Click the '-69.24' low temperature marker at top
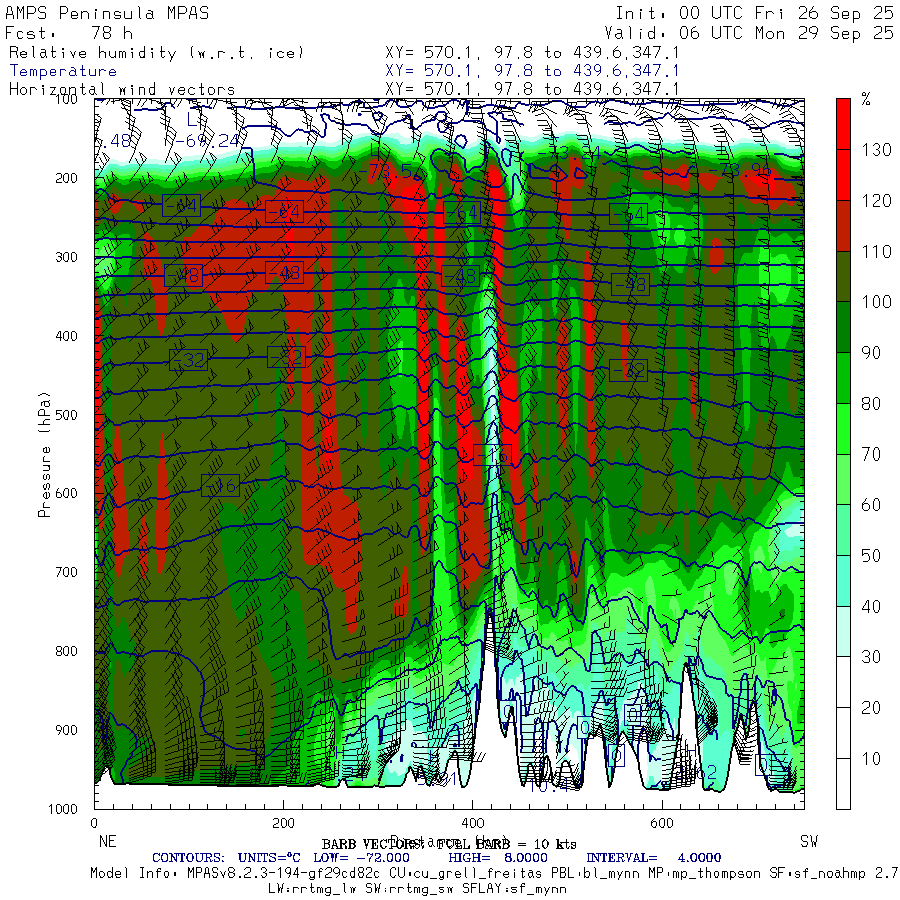Screen dimensions: 900x900 (208, 141)
